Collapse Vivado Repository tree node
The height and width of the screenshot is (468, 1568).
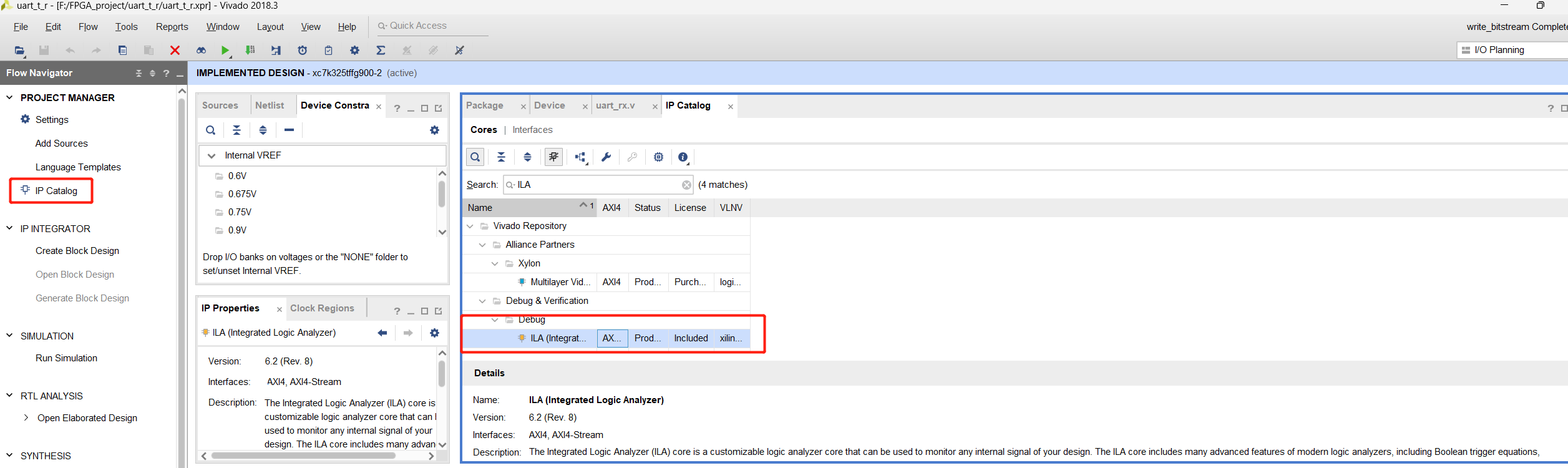pyautogui.click(x=470, y=227)
